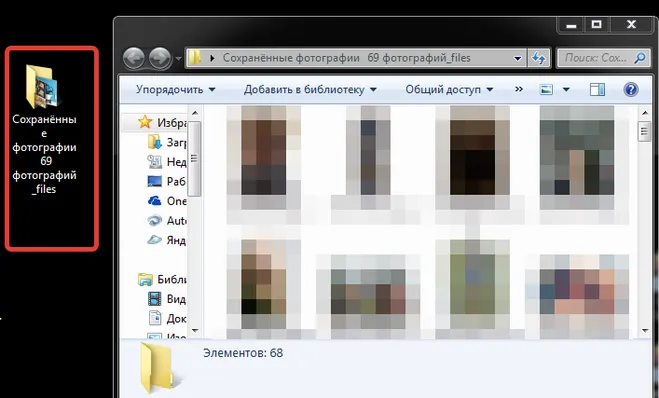Screen dimensions: 659x398
Task: Select Сохранённые фотографии 69 фотографий_files path segment
Action: [346, 58]
